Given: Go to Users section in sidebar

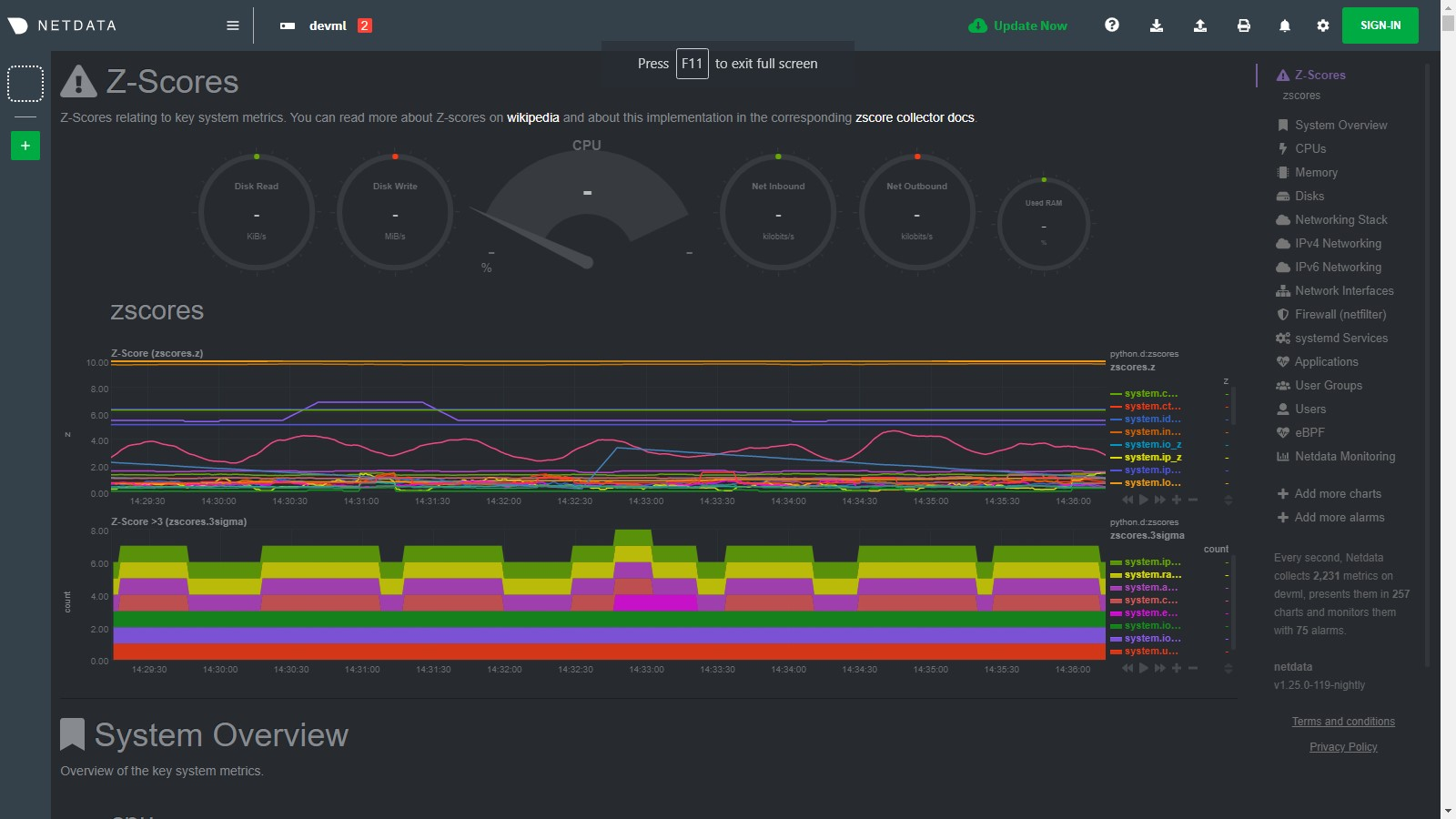Looking at the screenshot, I should (1301, 409).
